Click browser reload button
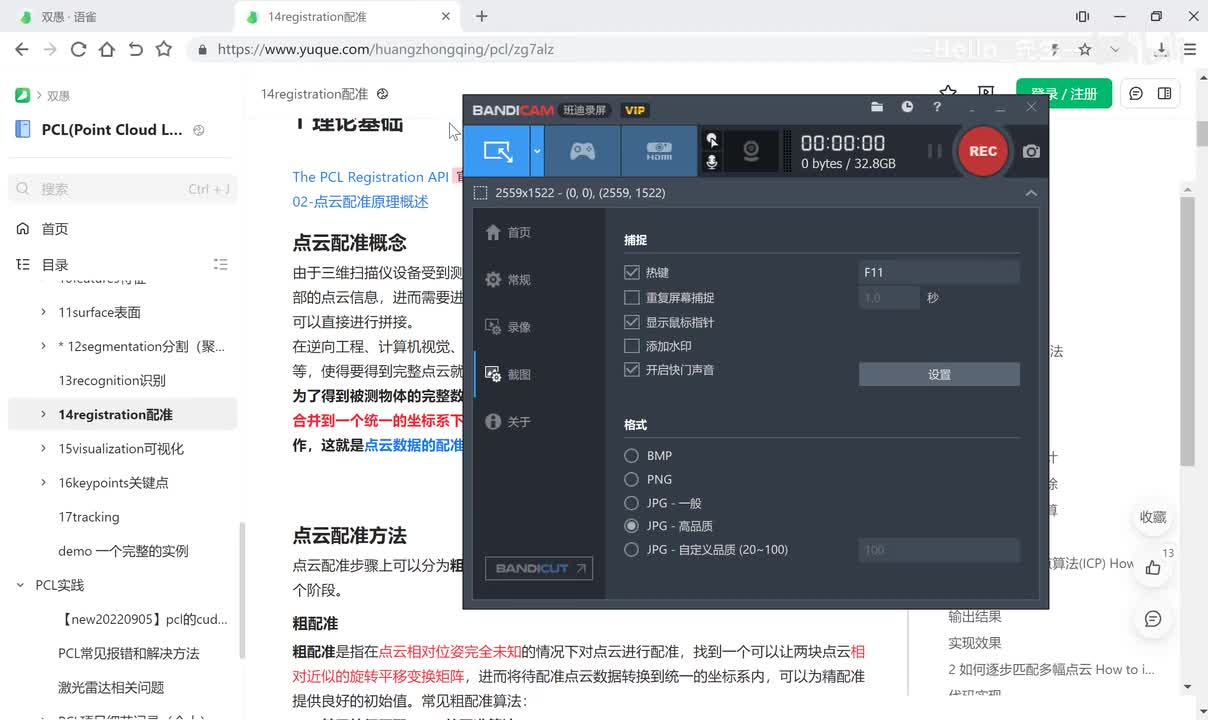The height and width of the screenshot is (720, 1208). (x=78, y=49)
